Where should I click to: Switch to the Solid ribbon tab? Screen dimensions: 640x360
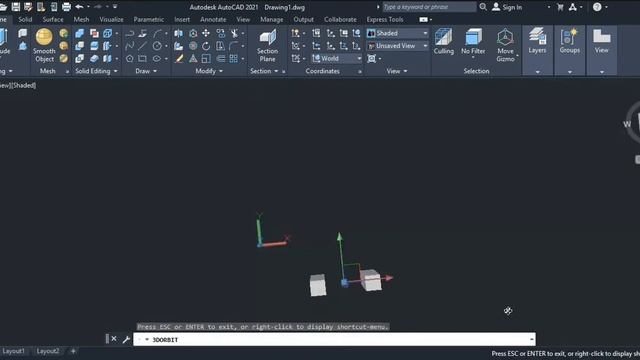25,19
